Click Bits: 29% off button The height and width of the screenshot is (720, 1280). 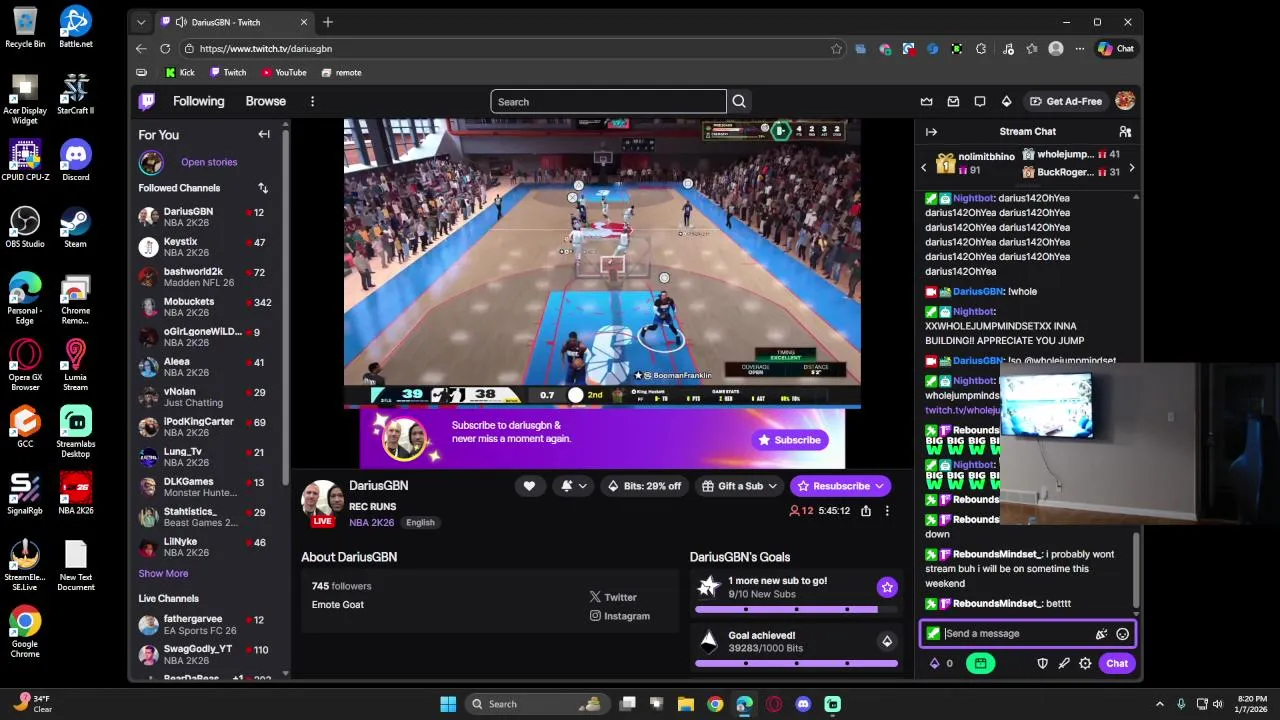click(x=644, y=486)
